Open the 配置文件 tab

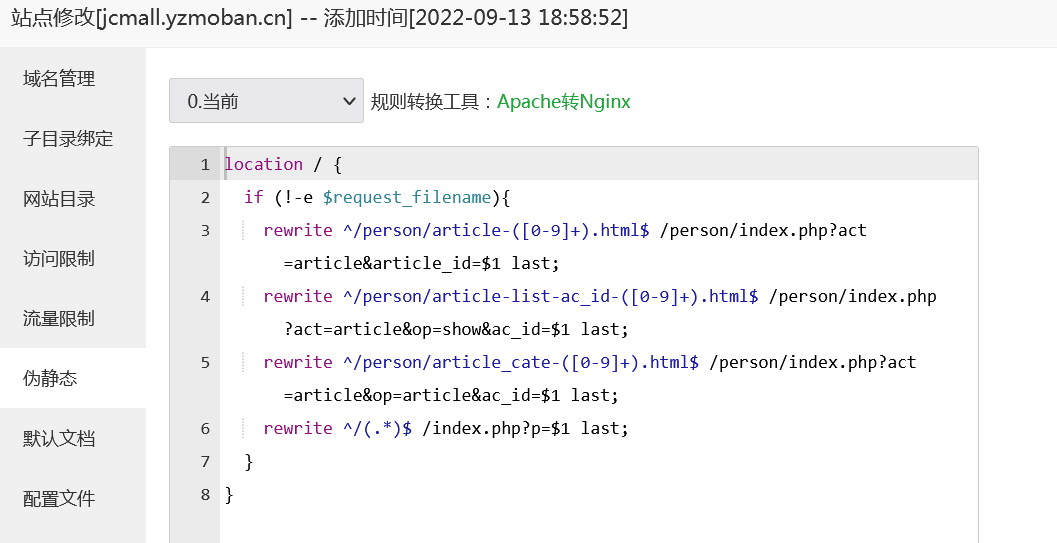[x=59, y=499]
